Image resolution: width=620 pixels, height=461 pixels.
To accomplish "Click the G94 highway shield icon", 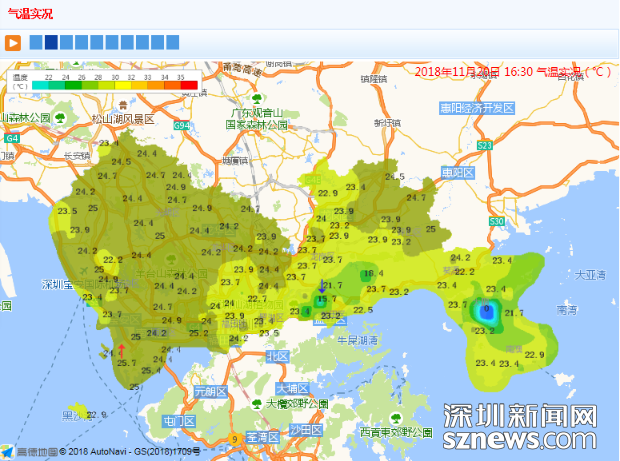I will coord(180,126).
